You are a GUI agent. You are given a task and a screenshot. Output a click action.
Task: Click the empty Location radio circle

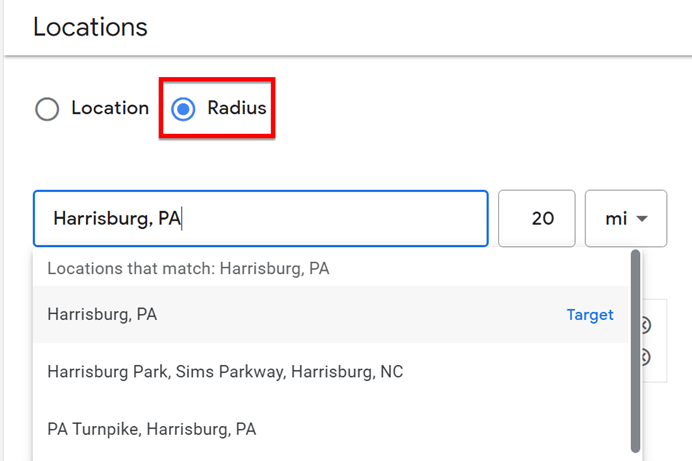coord(47,109)
